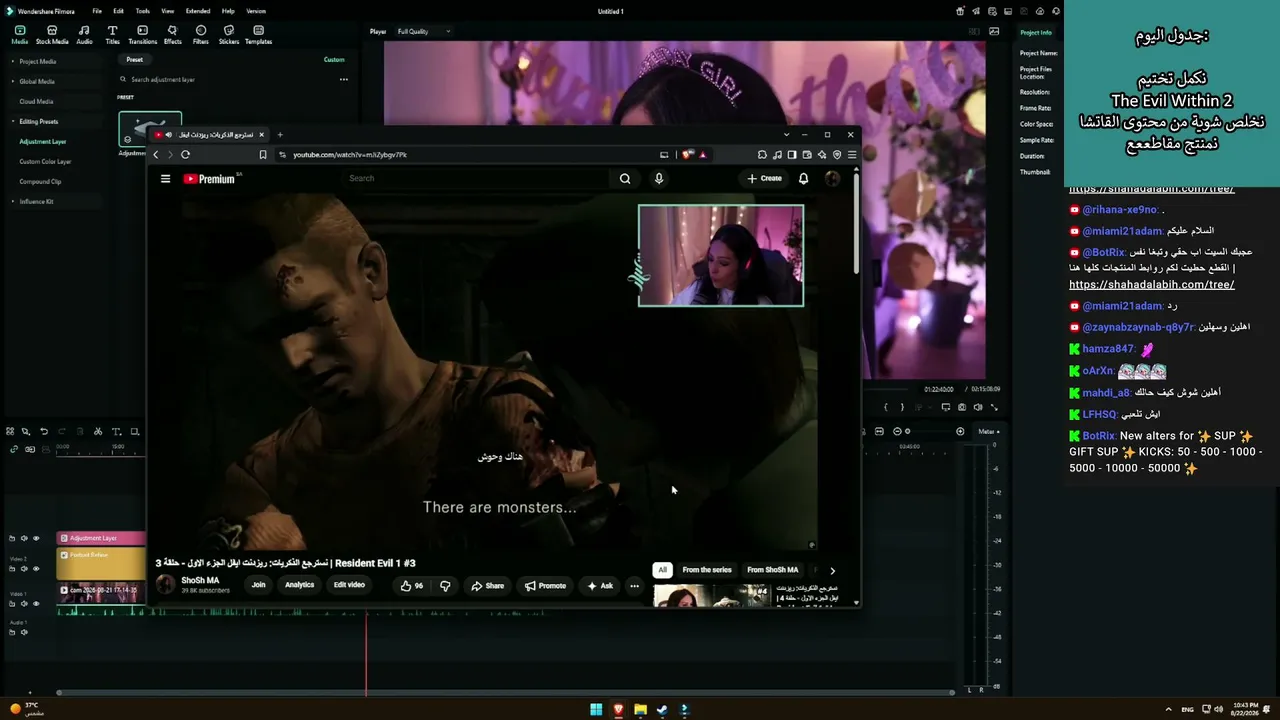
Task: Reload the YouTube page in browser
Action: pyautogui.click(x=185, y=155)
